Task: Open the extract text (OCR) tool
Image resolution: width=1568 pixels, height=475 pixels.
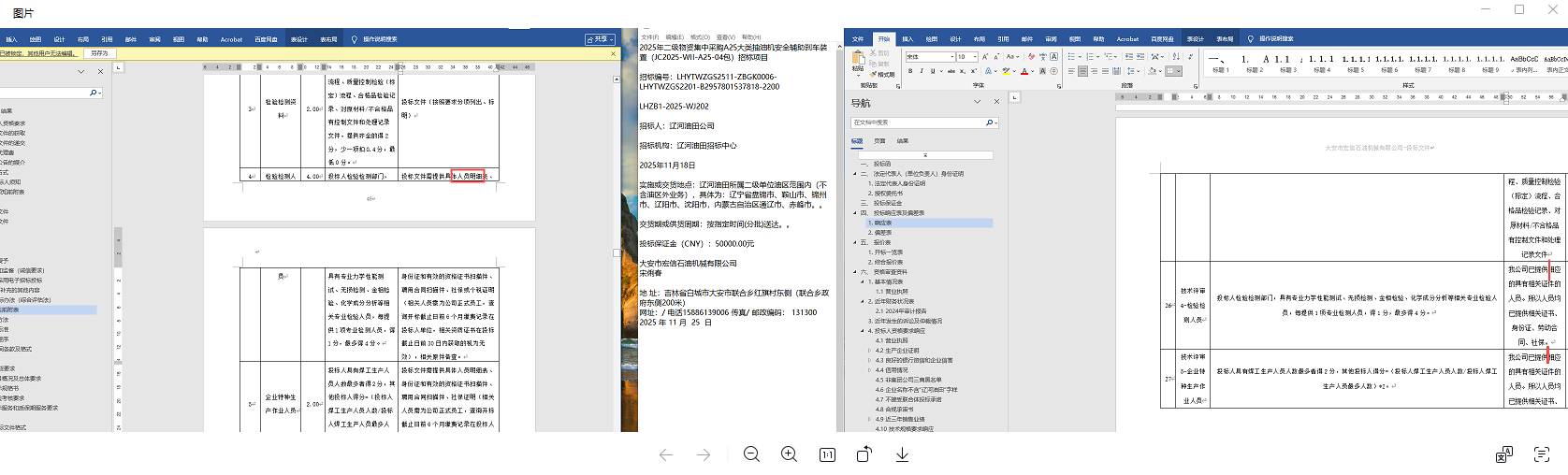Action: pyautogui.click(x=1542, y=454)
